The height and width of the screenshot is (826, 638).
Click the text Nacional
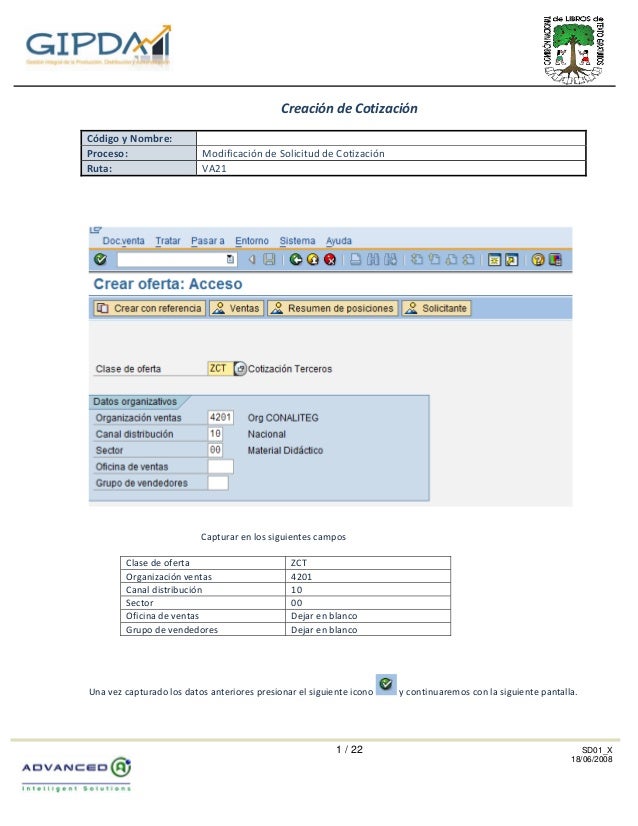267,434
